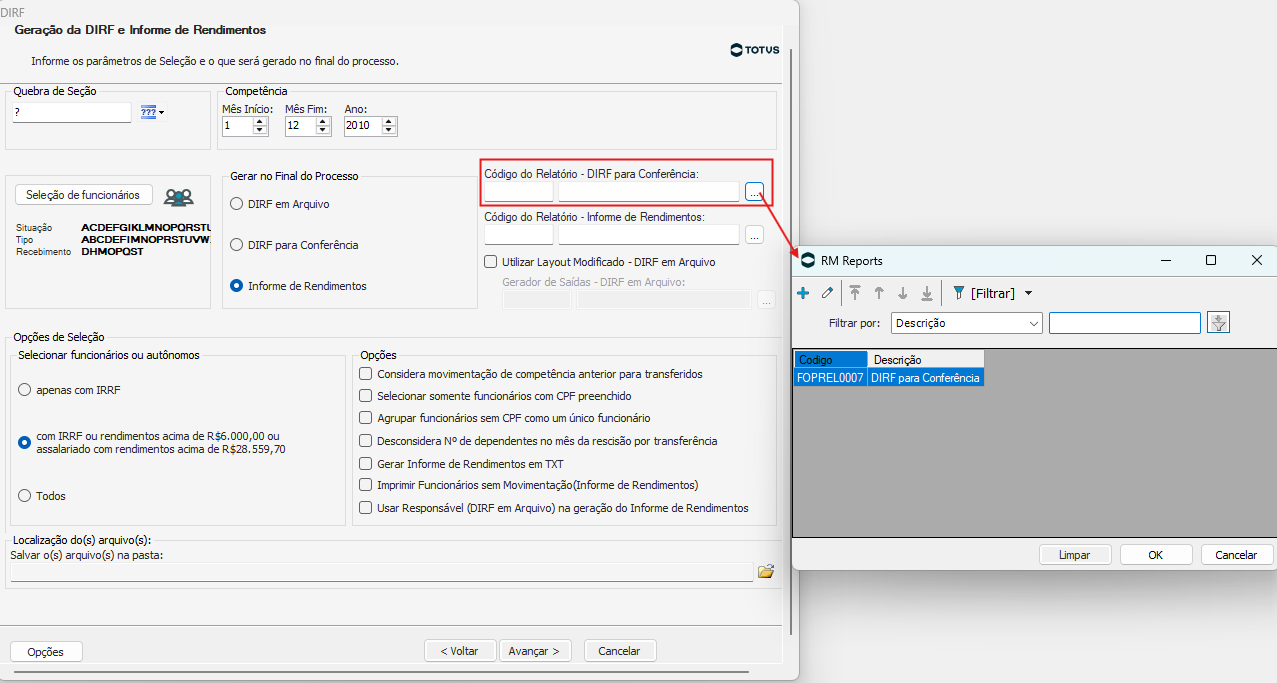Click the Opções button
This screenshot has width=1277, height=683.
click(x=46, y=651)
